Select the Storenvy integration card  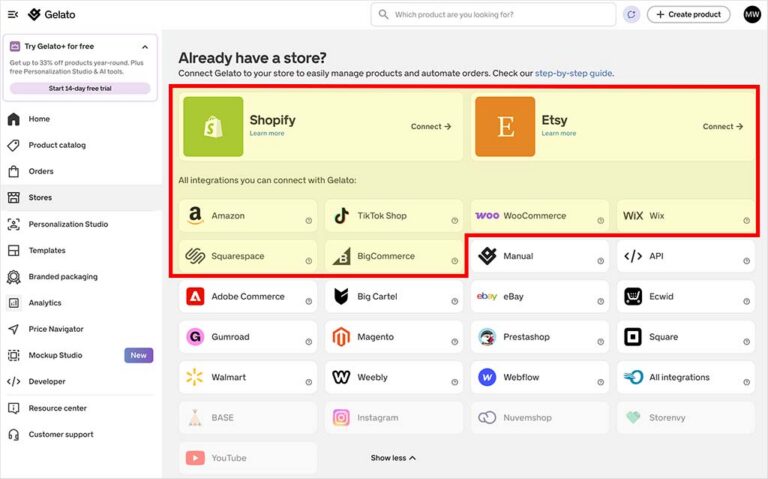click(686, 417)
